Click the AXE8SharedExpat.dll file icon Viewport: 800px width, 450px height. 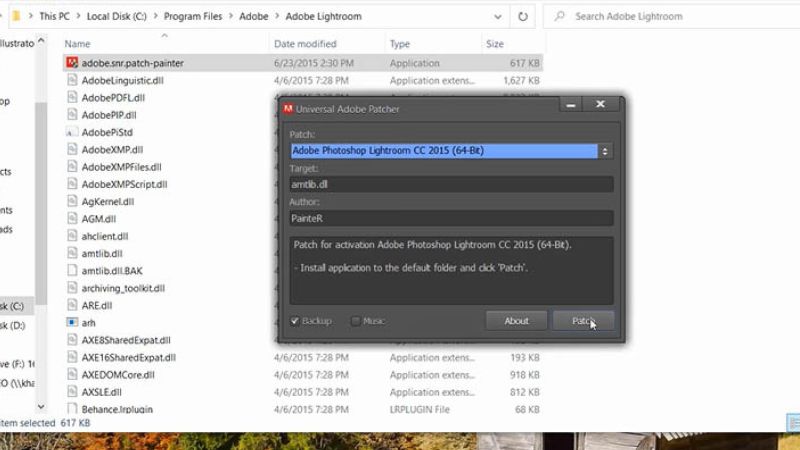[x=72, y=340]
